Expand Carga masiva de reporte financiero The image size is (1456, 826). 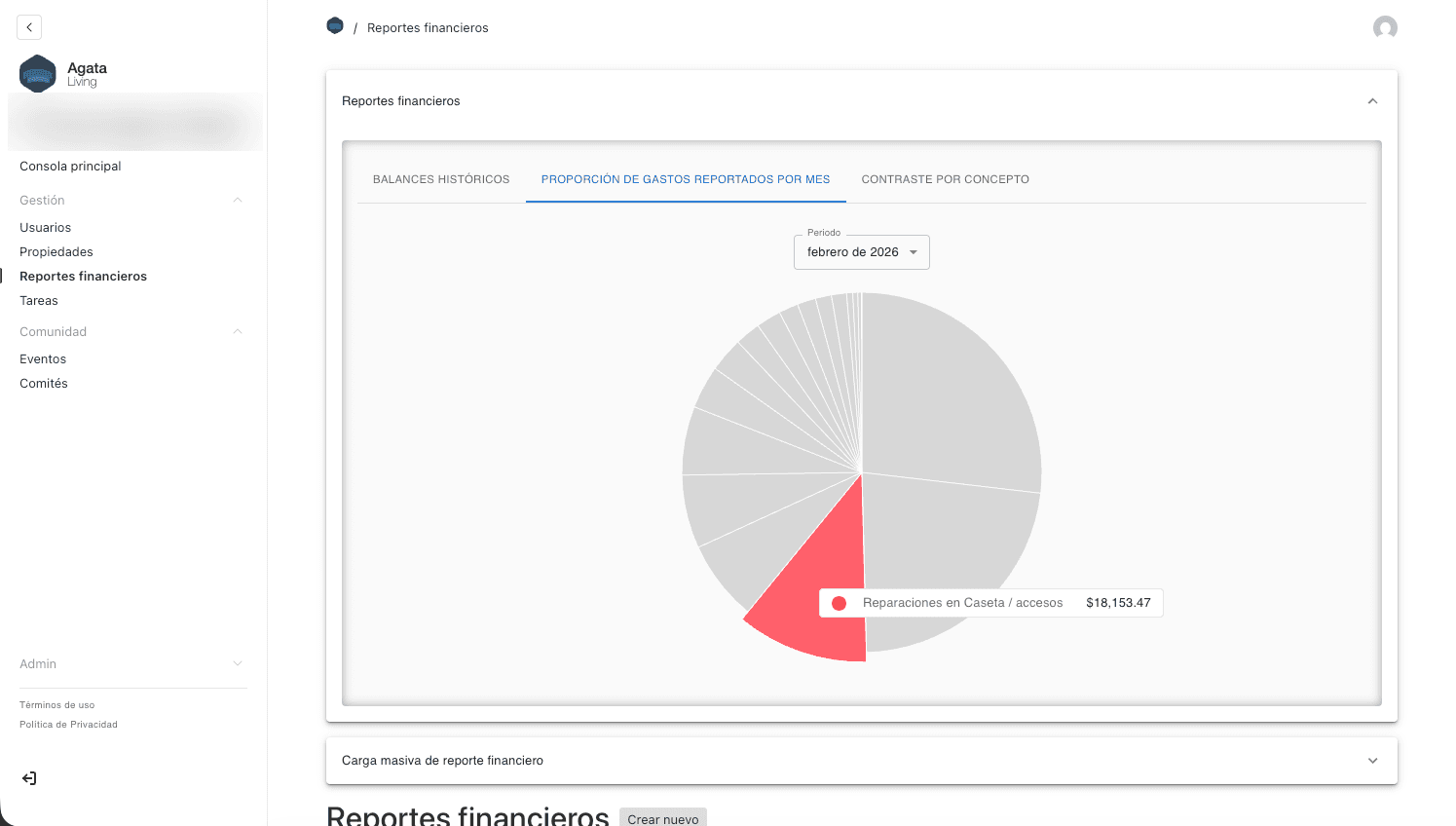[x=1372, y=761]
